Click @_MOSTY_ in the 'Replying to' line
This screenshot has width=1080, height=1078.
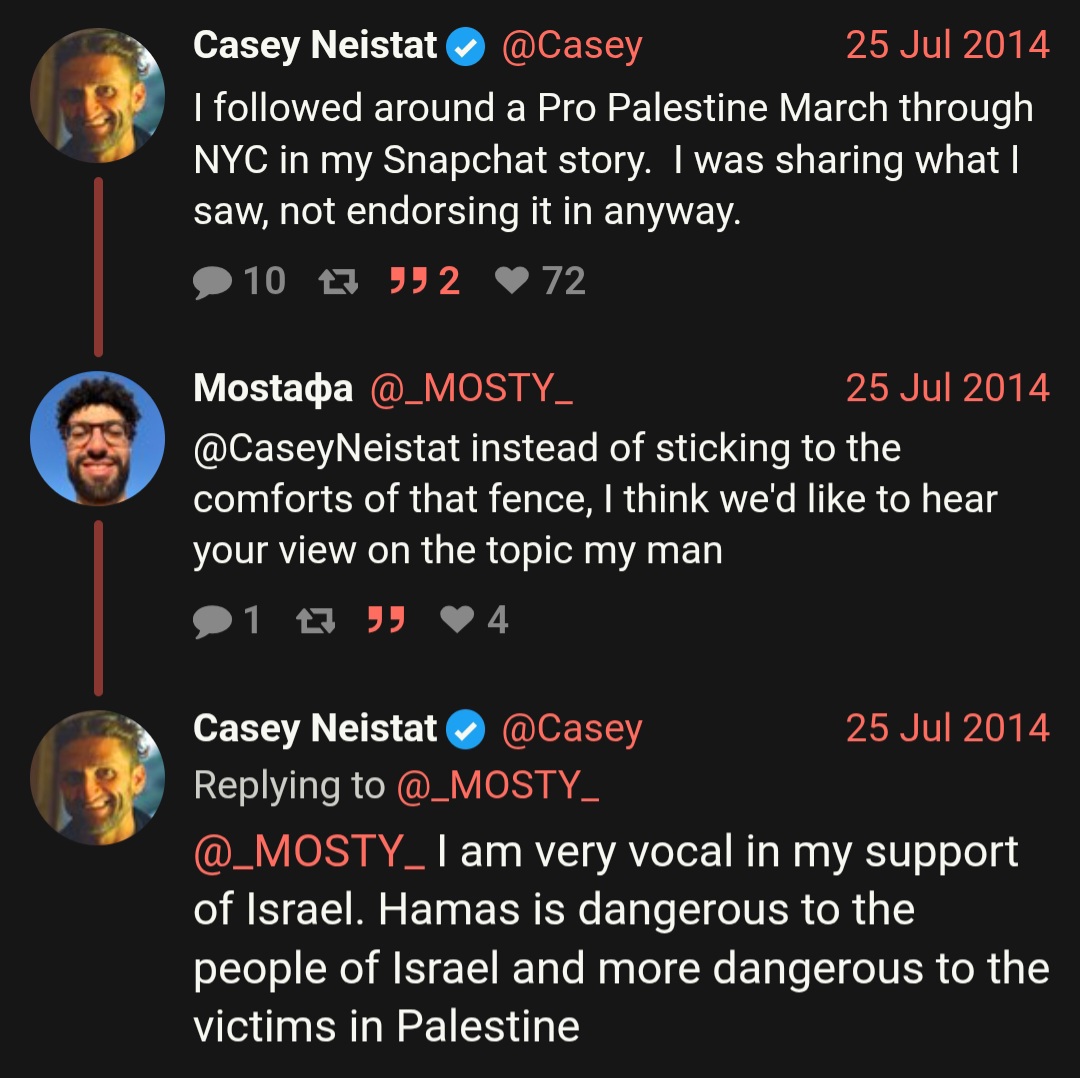click(x=498, y=785)
